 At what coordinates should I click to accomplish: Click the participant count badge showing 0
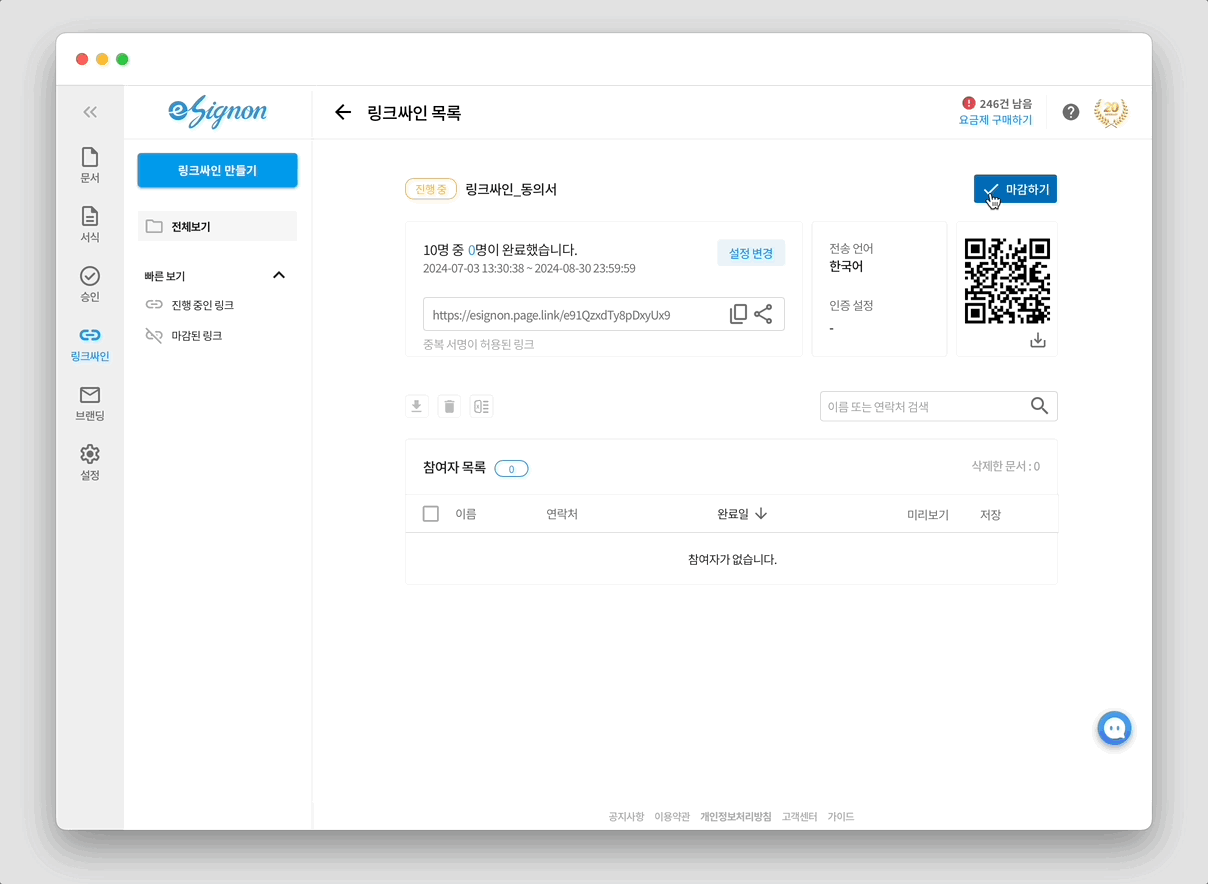coord(511,468)
